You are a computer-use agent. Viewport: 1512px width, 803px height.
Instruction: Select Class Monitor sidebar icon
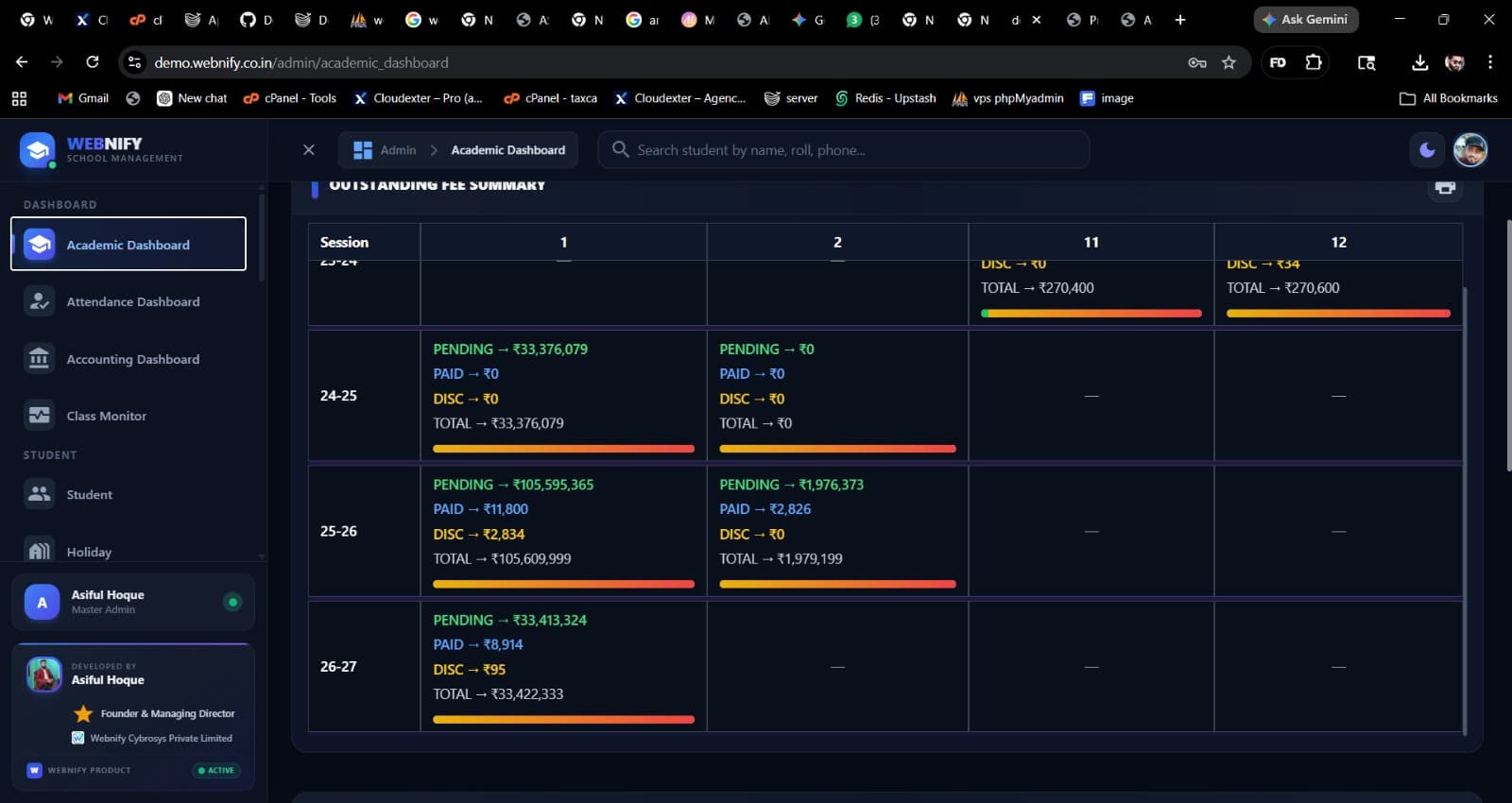tap(40, 416)
